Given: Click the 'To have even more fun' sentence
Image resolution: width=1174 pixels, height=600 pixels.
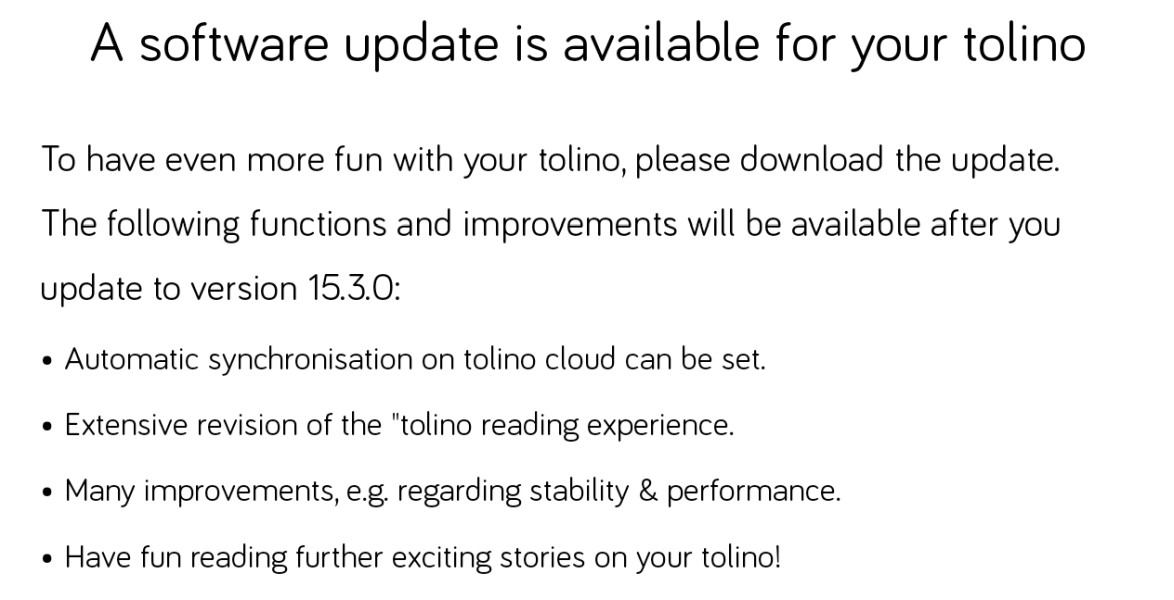Looking at the screenshot, I should 550,160.
